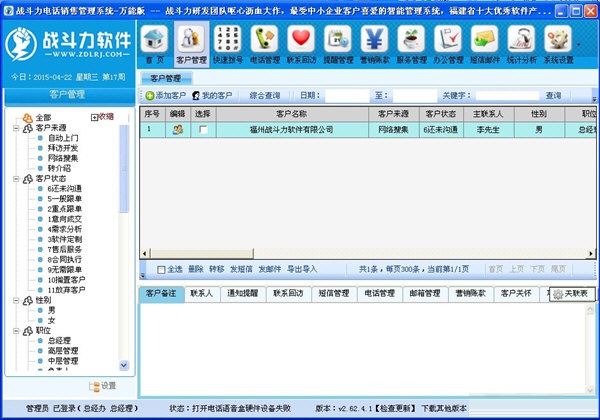The image size is (600, 420).
Task: Click the 我的客户 person icon
Action: (196, 96)
